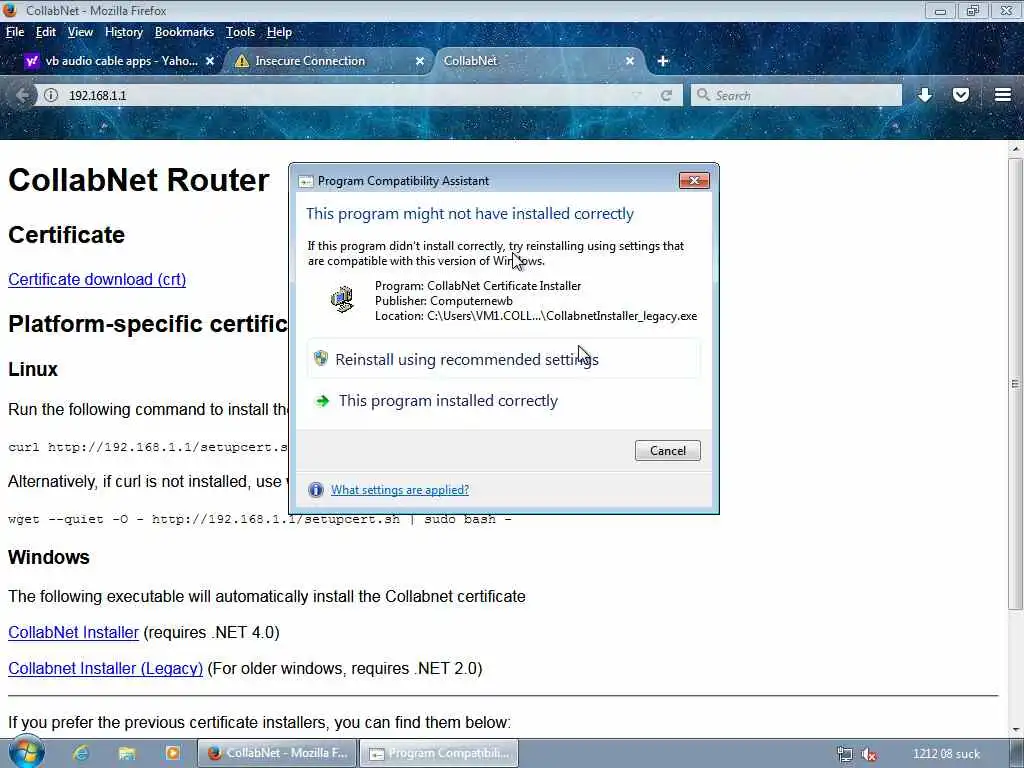Click Collabnet Installer (Legacy) link

click(x=105, y=669)
